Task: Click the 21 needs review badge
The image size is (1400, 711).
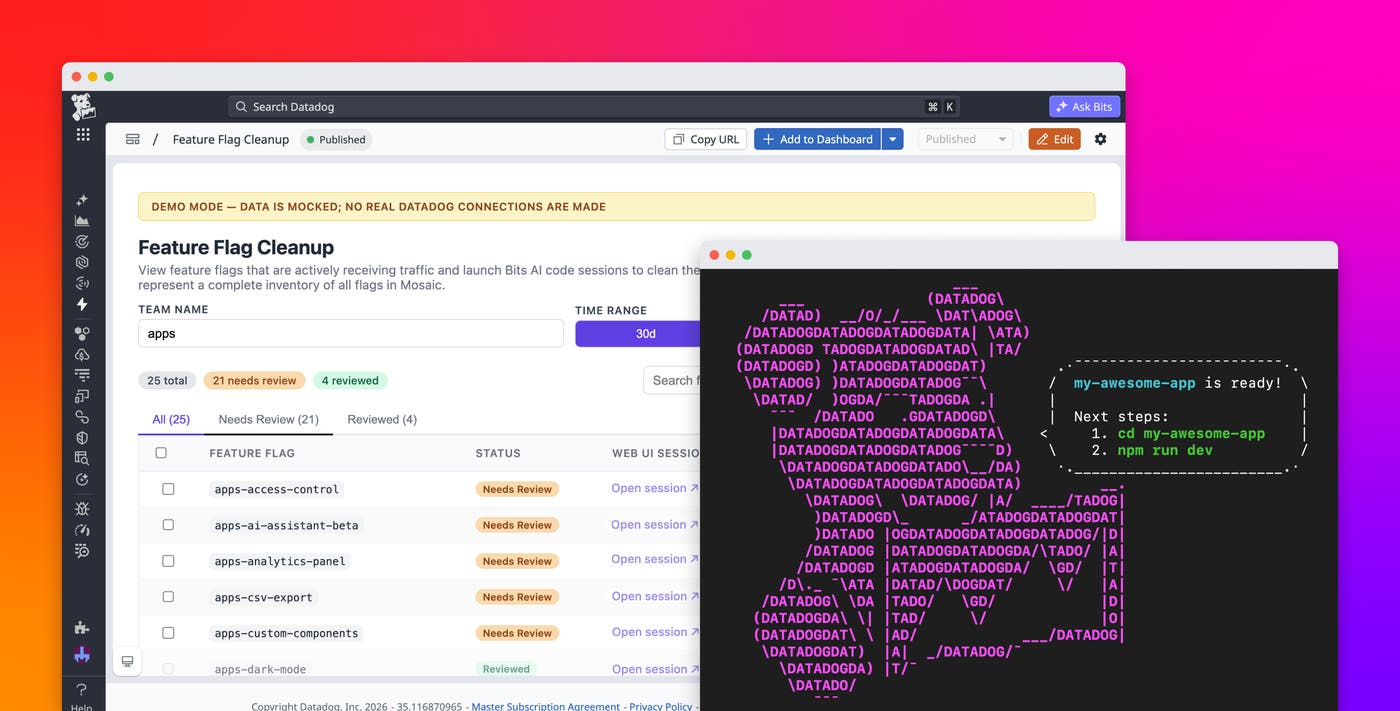Action: point(255,380)
